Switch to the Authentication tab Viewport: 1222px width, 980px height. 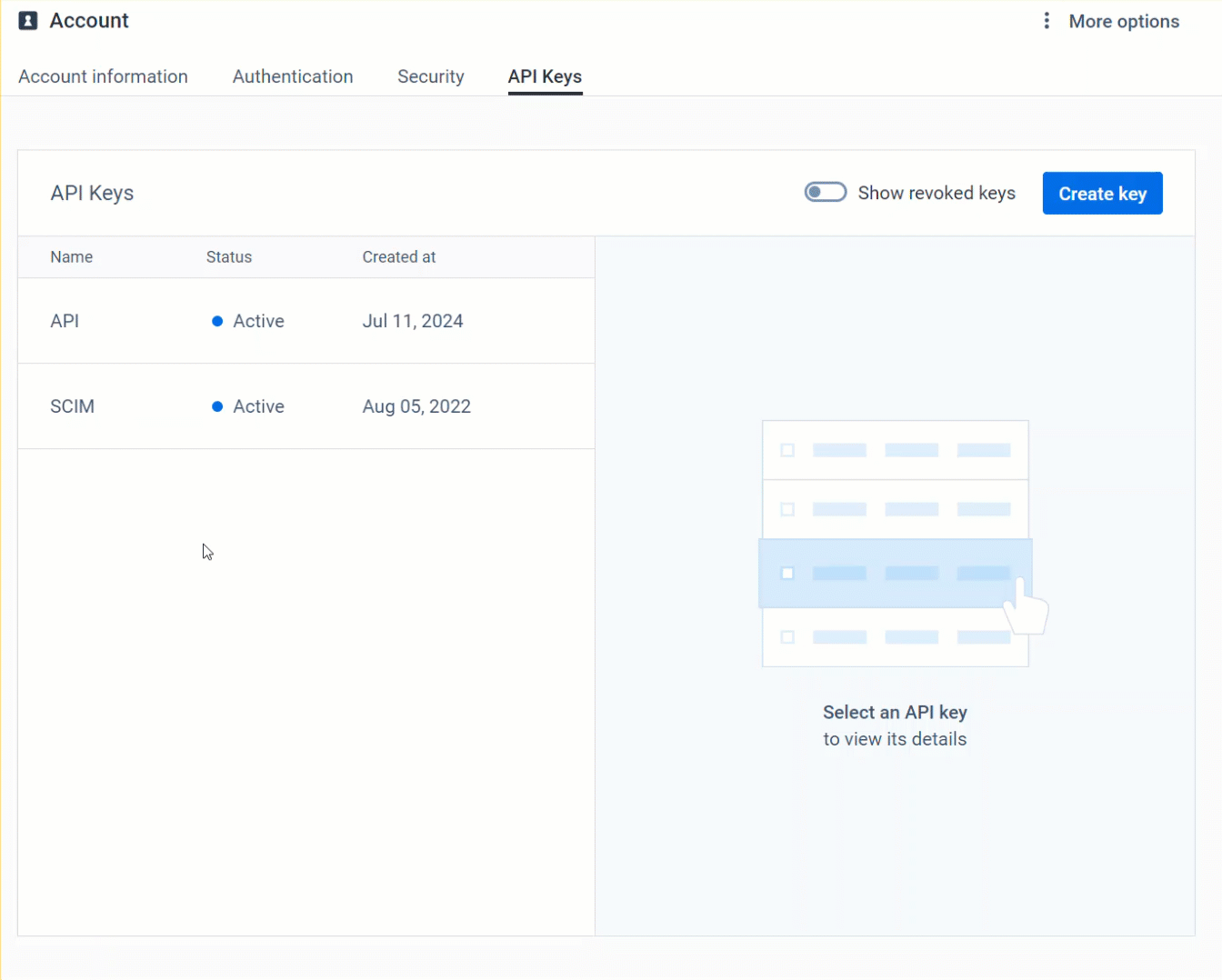293,76
